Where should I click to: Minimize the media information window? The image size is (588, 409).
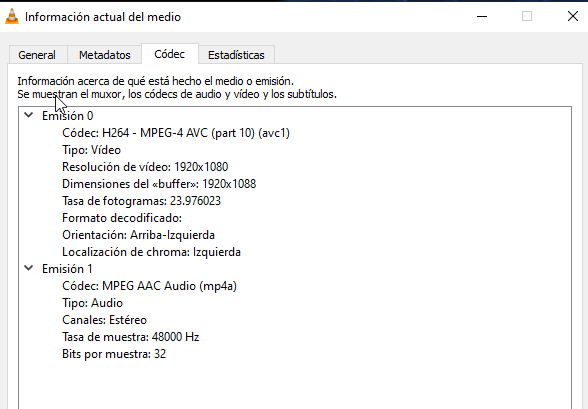[x=482, y=16]
